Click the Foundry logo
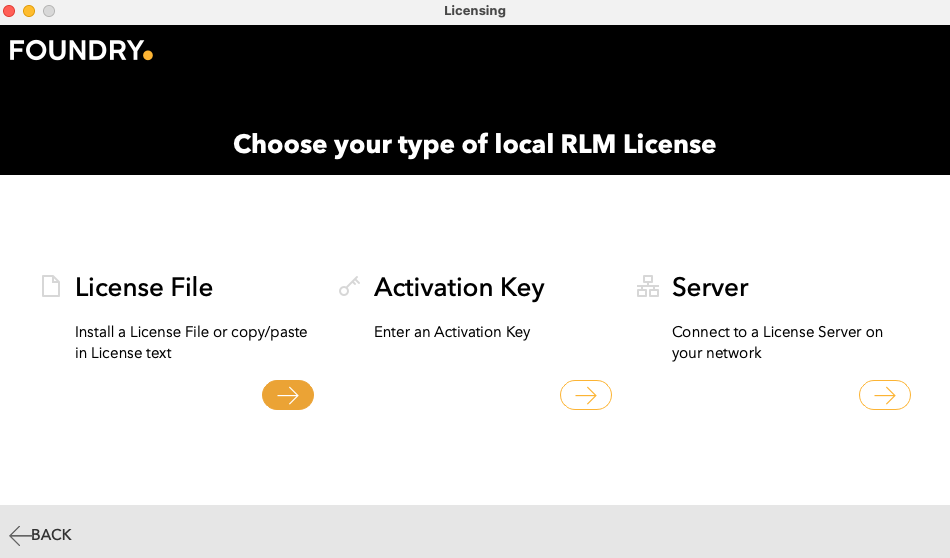The image size is (950, 558). point(81,50)
